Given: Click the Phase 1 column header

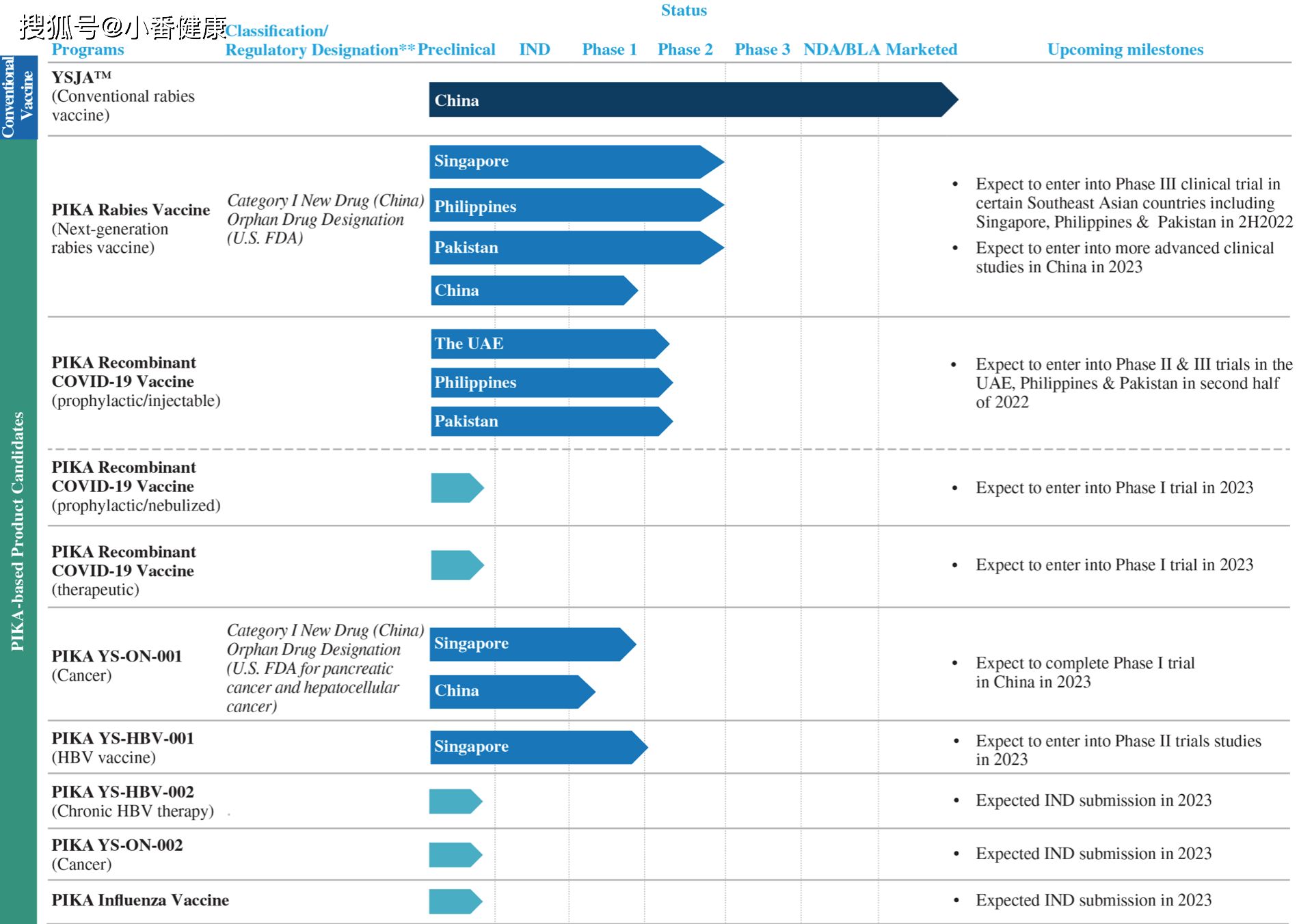Looking at the screenshot, I should click(609, 49).
